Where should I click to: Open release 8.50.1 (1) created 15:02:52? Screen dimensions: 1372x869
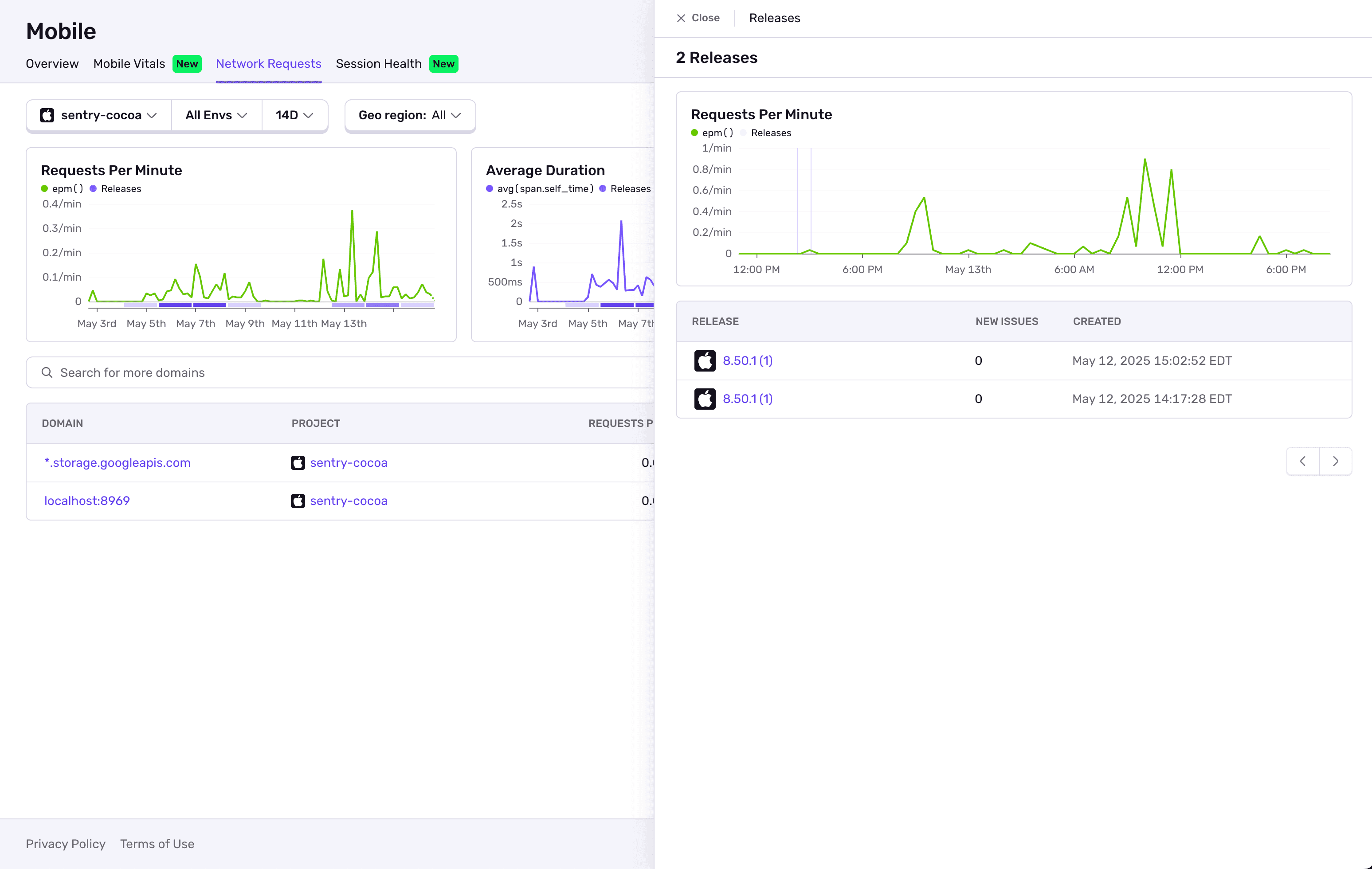748,361
